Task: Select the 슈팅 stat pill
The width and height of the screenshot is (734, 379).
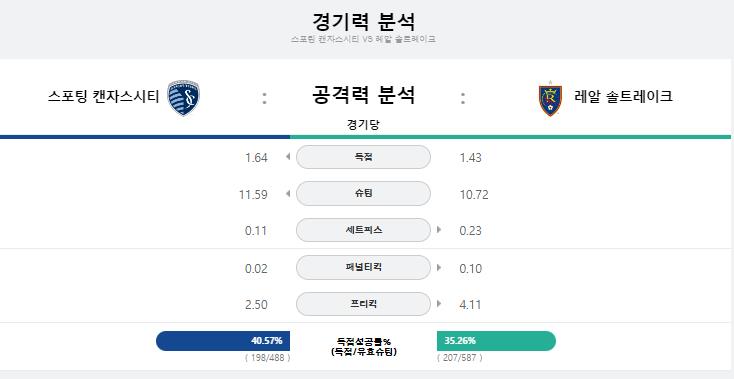Action: [x=363, y=193]
